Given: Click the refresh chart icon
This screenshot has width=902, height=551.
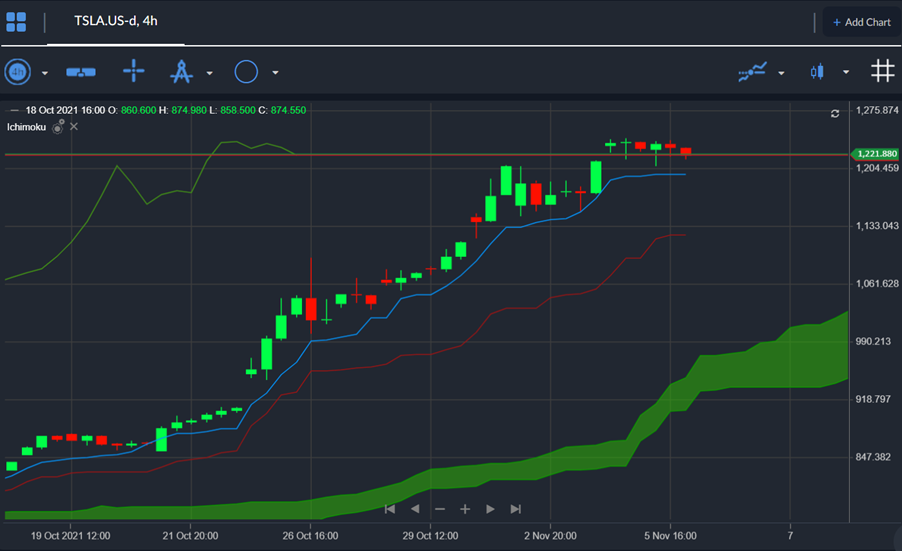Looking at the screenshot, I should click(835, 114).
